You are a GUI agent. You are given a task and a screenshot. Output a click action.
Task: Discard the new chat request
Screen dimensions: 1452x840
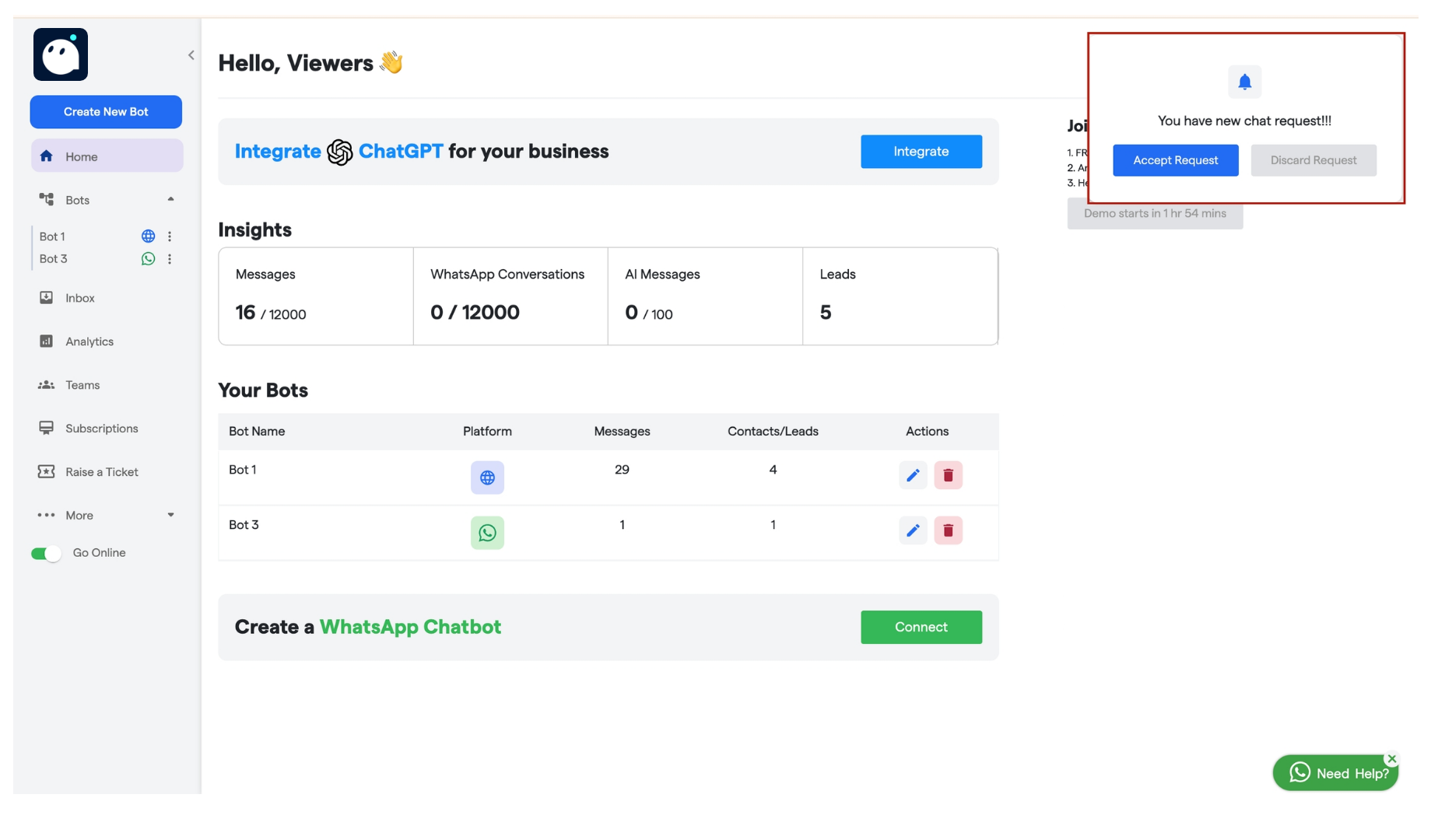pyautogui.click(x=1313, y=160)
